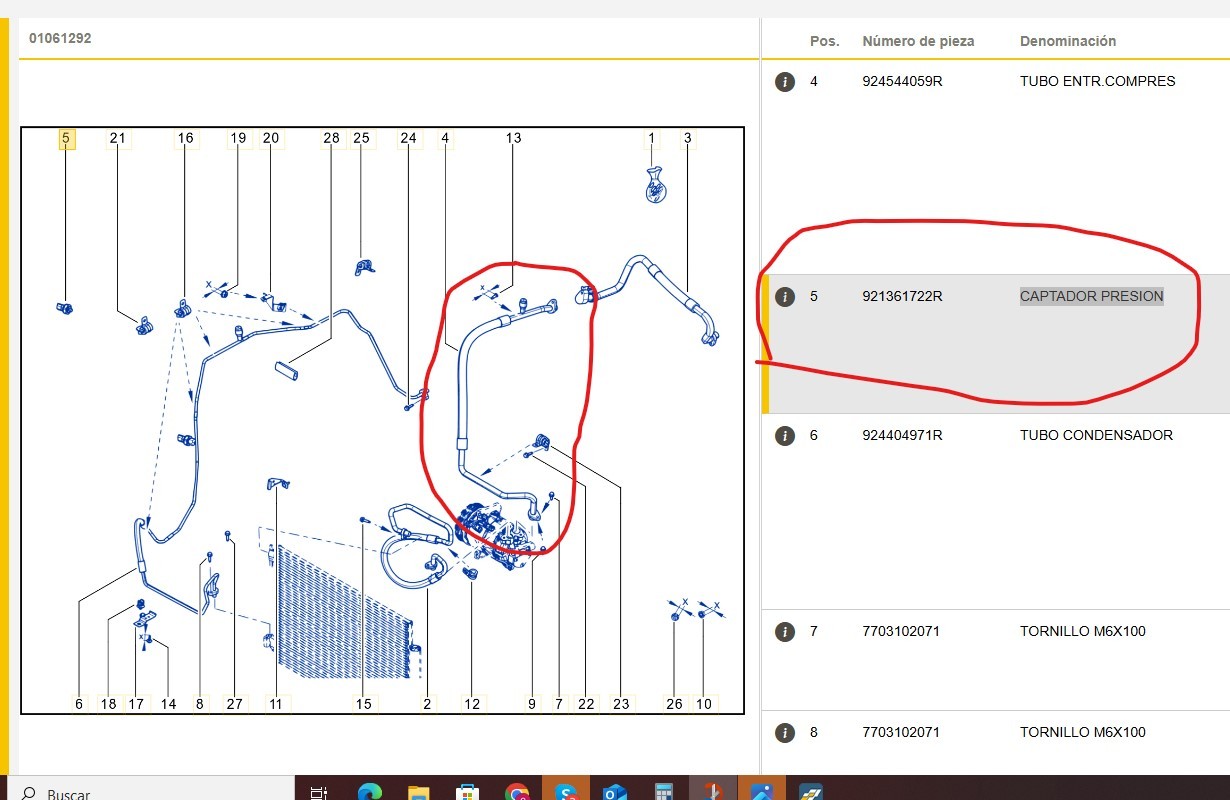Click part number 921361722R
Viewport: 1230px width, 800px height.
[902, 297]
